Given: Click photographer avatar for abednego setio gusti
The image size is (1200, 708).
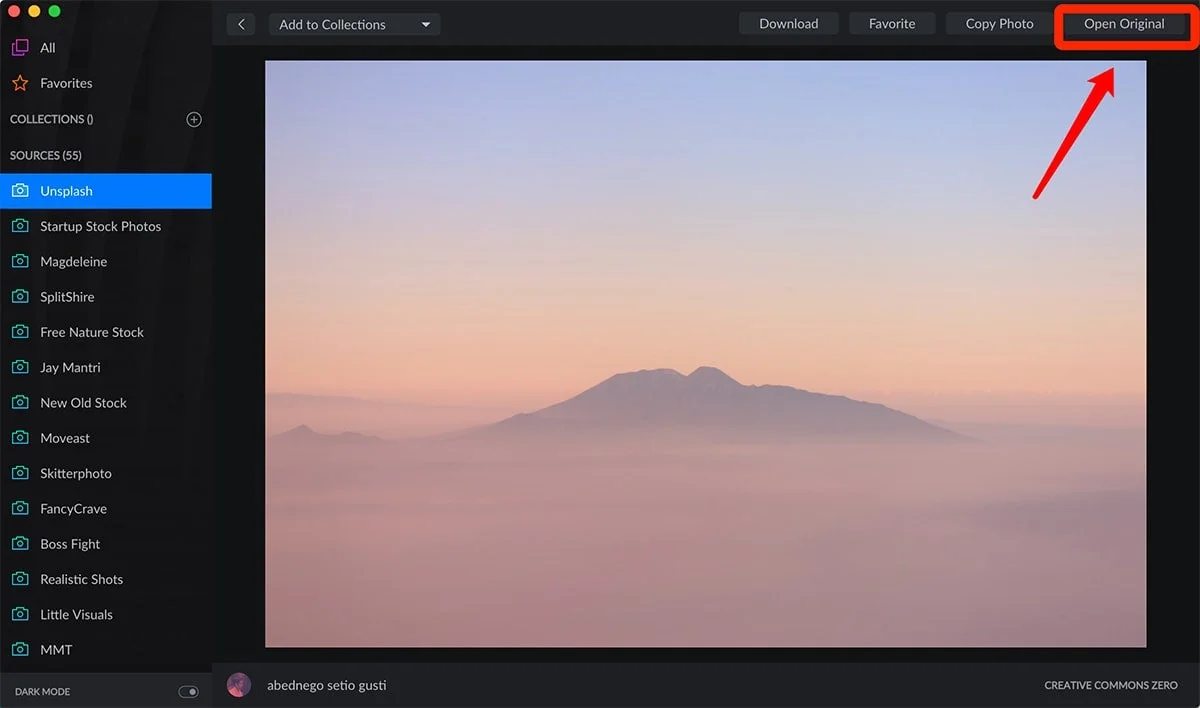Looking at the screenshot, I should (238, 685).
